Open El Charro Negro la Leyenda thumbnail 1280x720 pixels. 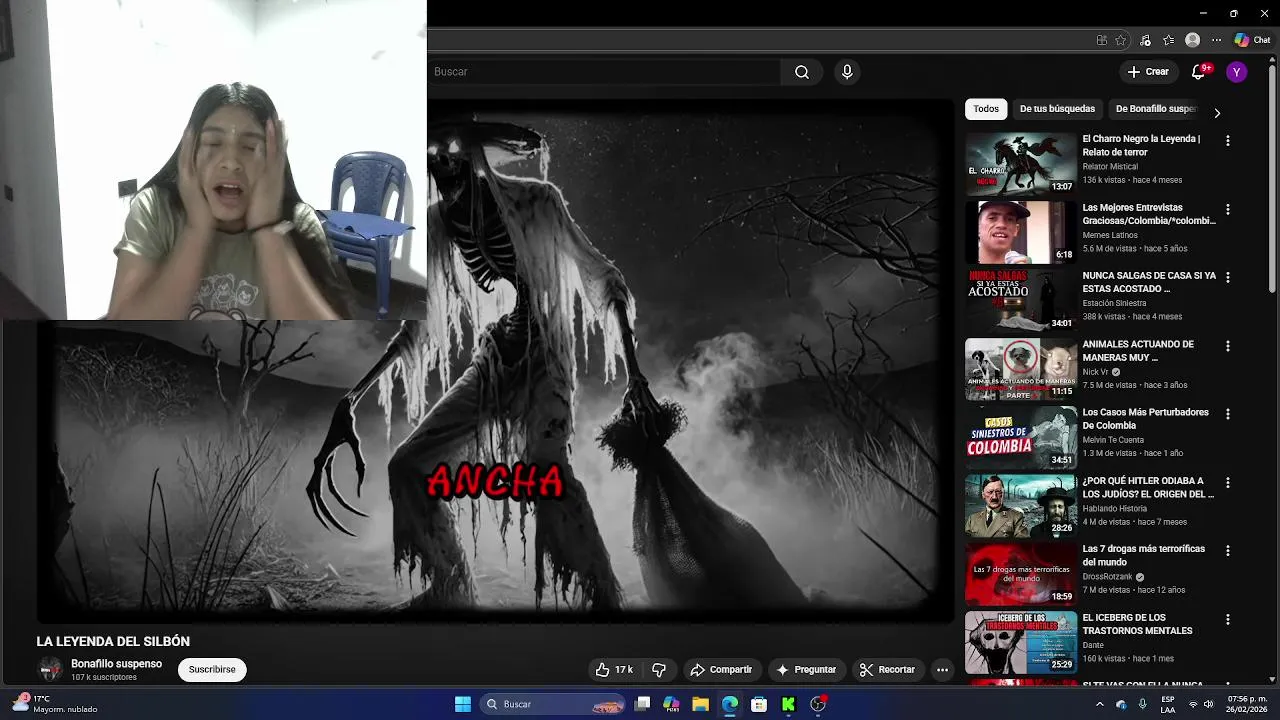click(x=1021, y=164)
